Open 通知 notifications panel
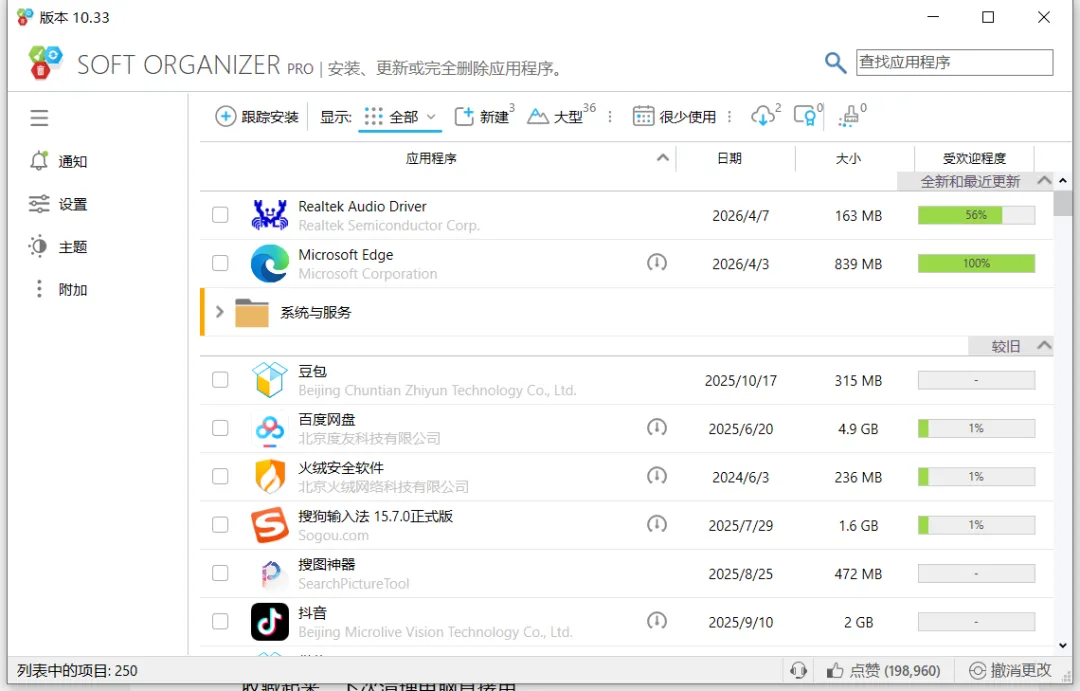The height and width of the screenshot is (691, 1080). [x=59, y=161]
